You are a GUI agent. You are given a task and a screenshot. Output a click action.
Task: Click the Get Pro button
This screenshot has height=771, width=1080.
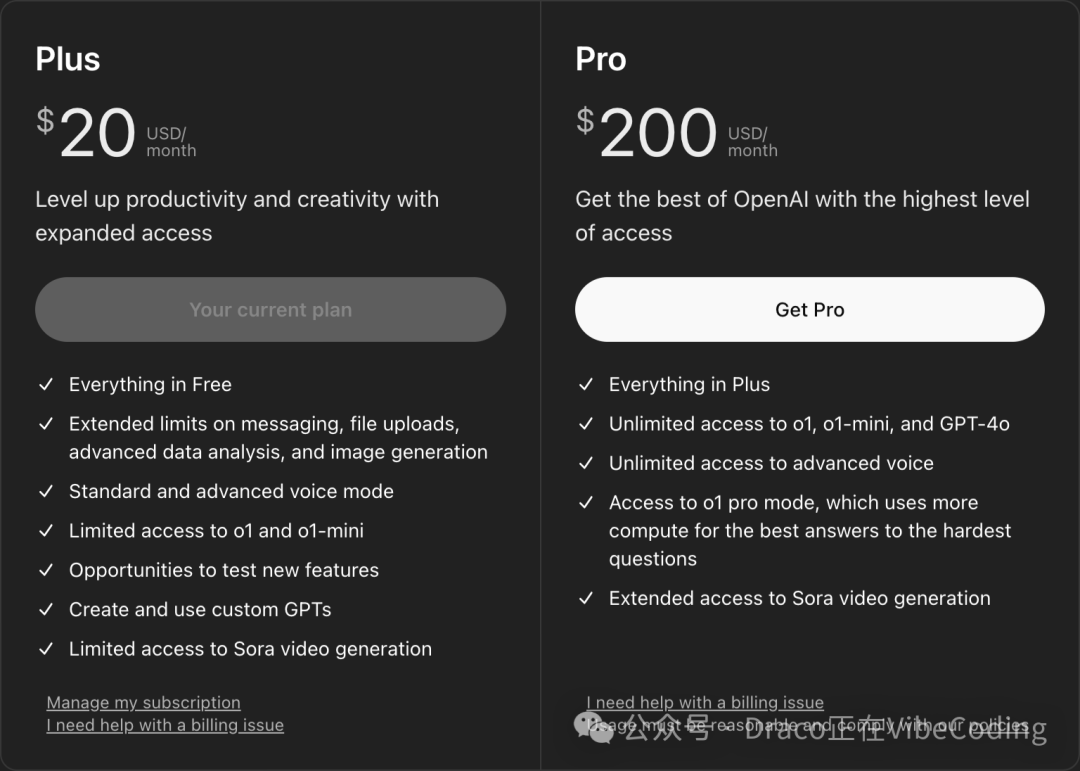pos(809,309)
